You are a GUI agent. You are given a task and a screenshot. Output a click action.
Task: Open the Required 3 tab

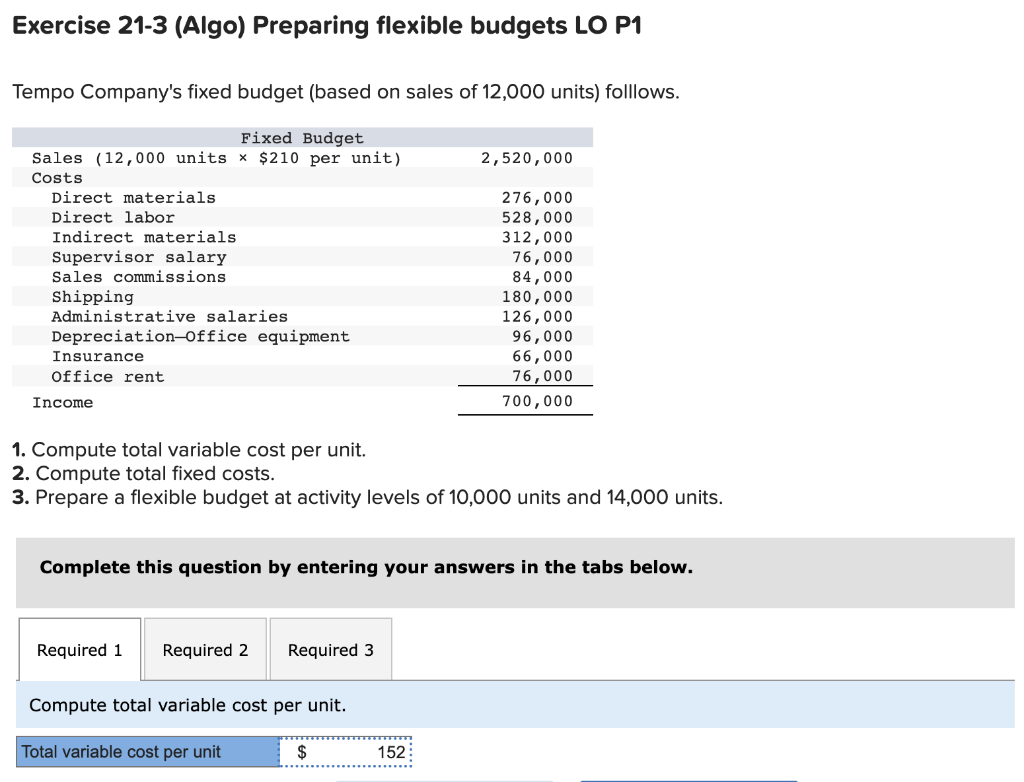(330, 649)
